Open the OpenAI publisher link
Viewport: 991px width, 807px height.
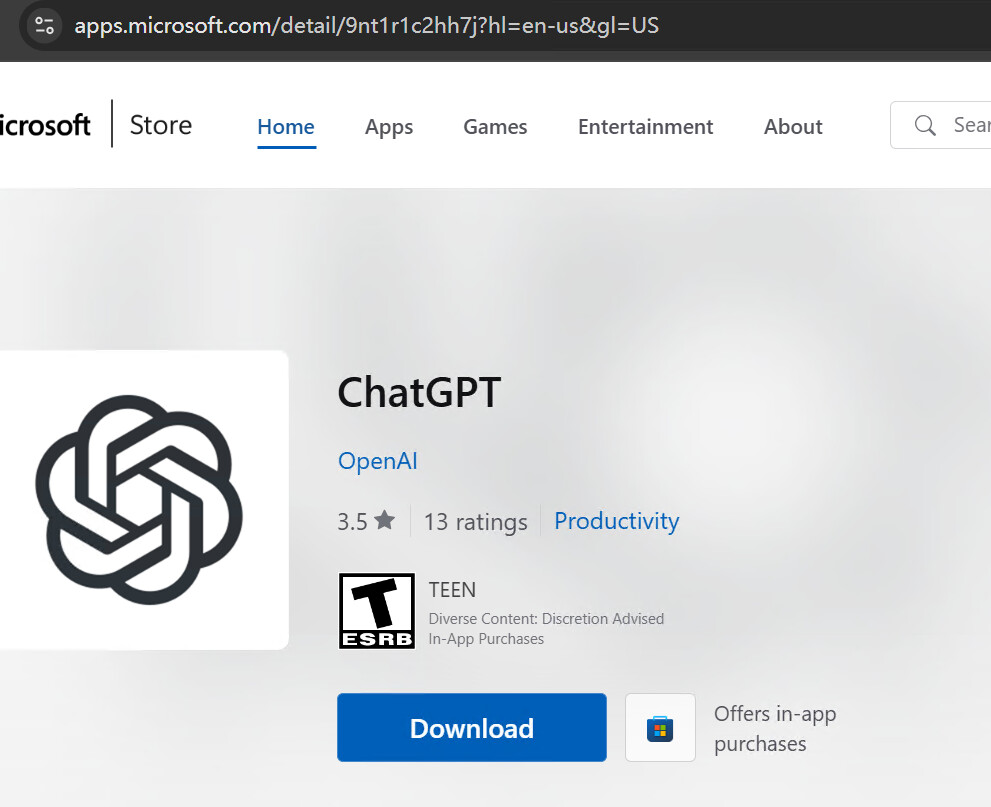377,461
